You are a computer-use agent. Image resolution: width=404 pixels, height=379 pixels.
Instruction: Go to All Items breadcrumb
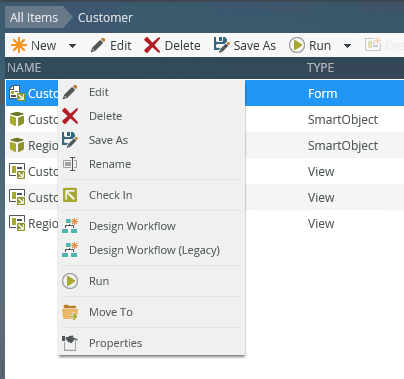click(x=34, y=17)
